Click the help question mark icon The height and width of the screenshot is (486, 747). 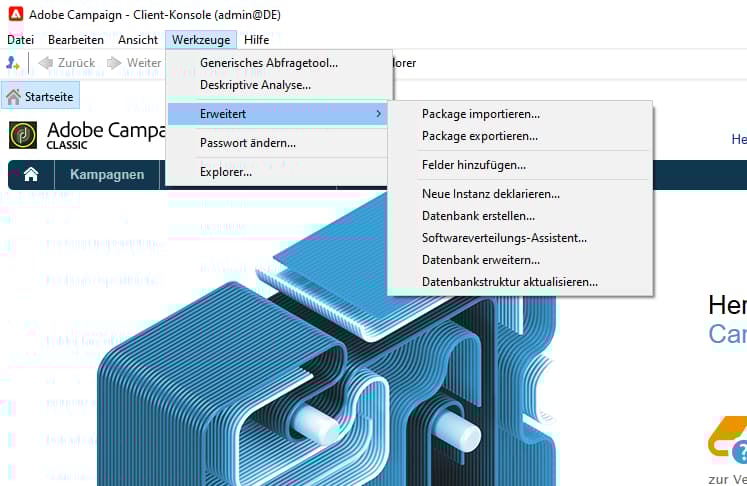[x=740, y=452]
